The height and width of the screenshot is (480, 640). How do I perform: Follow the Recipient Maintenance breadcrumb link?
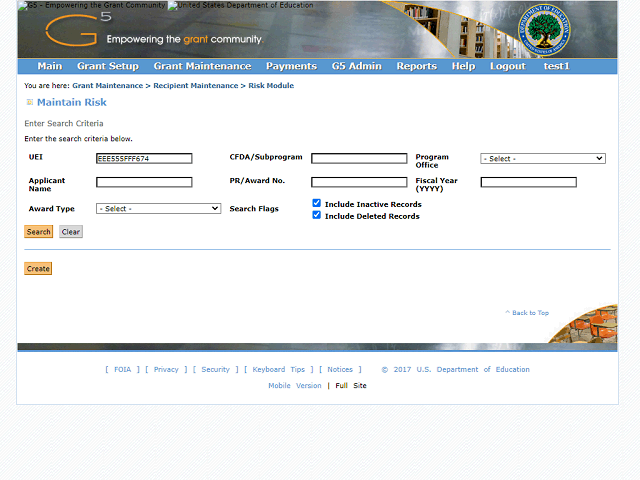tap(196, 86)
